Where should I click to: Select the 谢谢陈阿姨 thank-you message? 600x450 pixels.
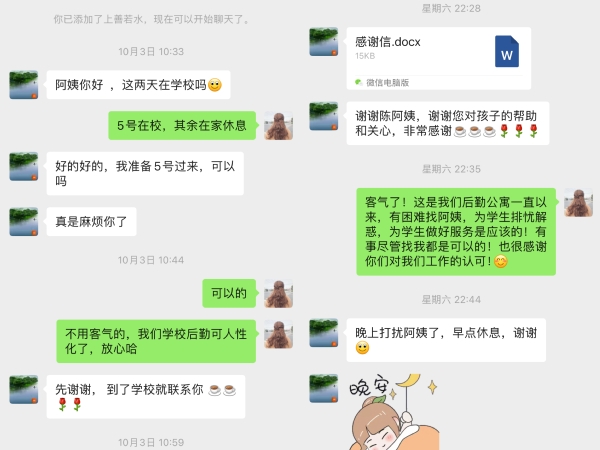(x=448, y=123)
